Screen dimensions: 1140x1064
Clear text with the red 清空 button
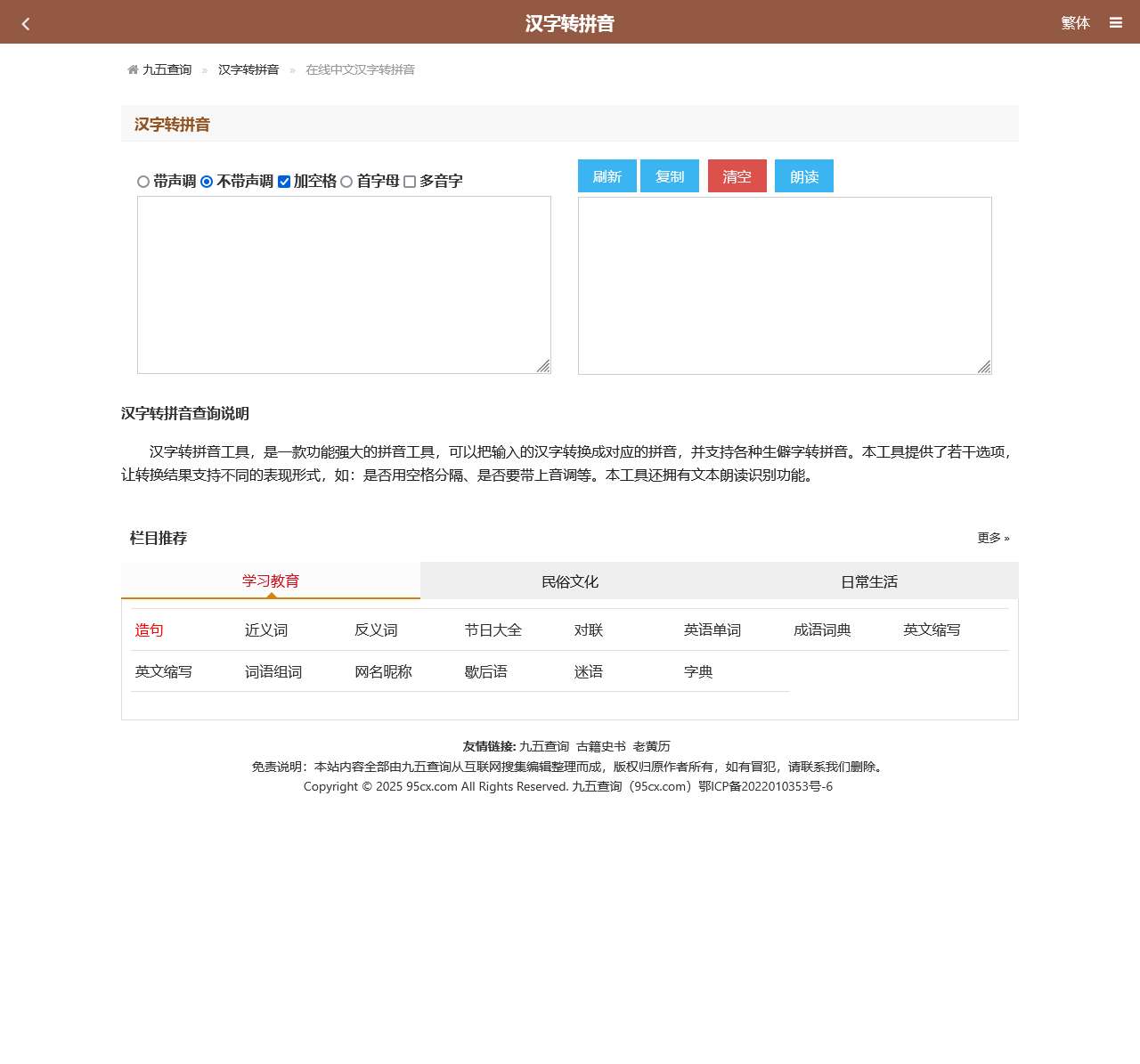pyautogui.click(x=737, y=176)
